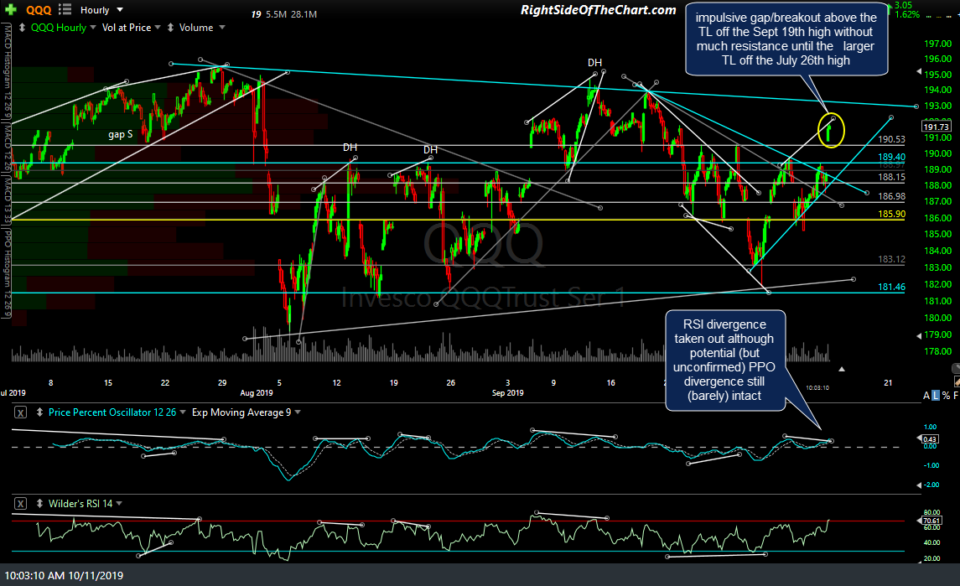Viewport: 960px width, 586px height.
Task: Toggle the L log scale setting
Action: [936, 395]
